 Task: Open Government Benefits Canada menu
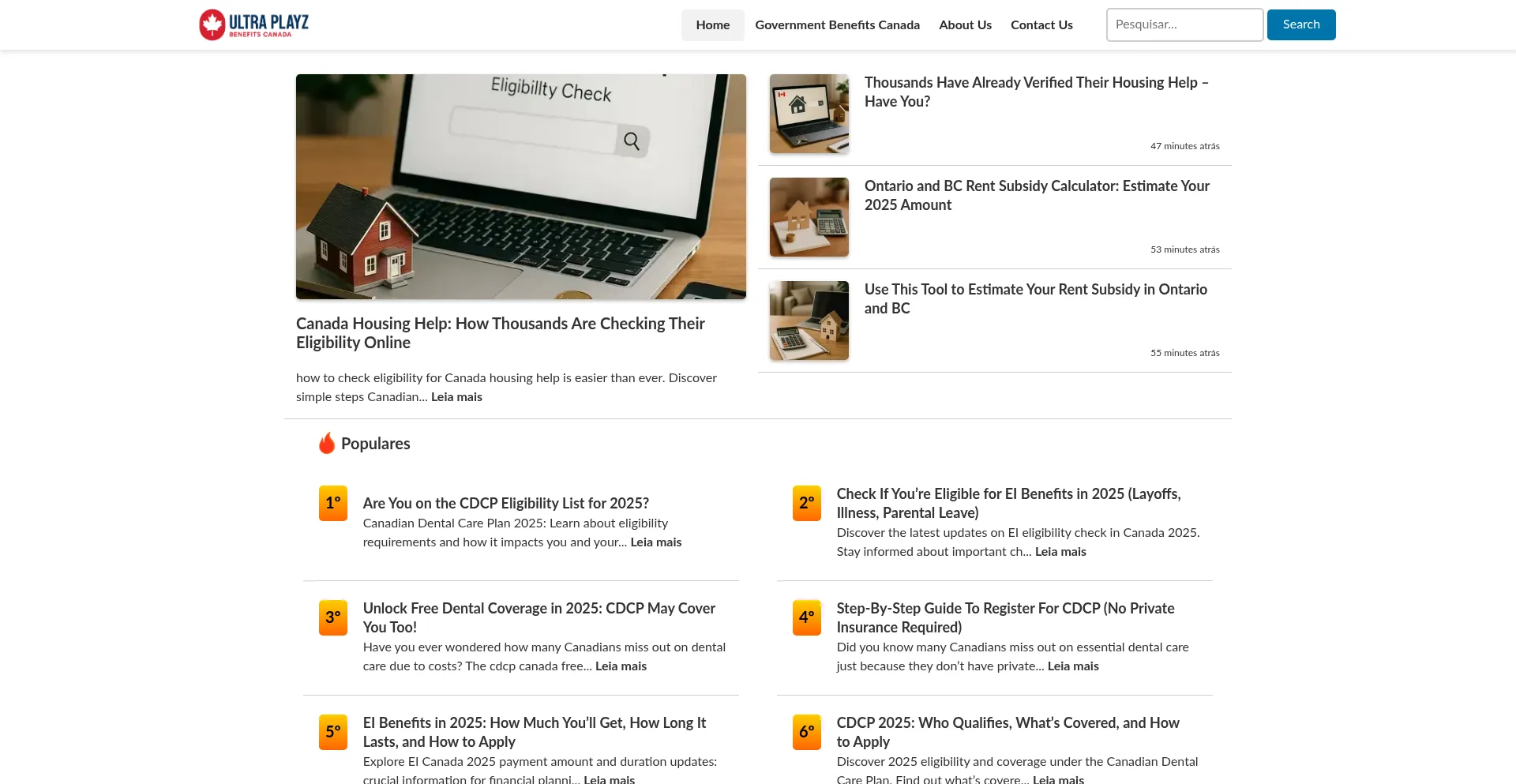pos(837,25)
